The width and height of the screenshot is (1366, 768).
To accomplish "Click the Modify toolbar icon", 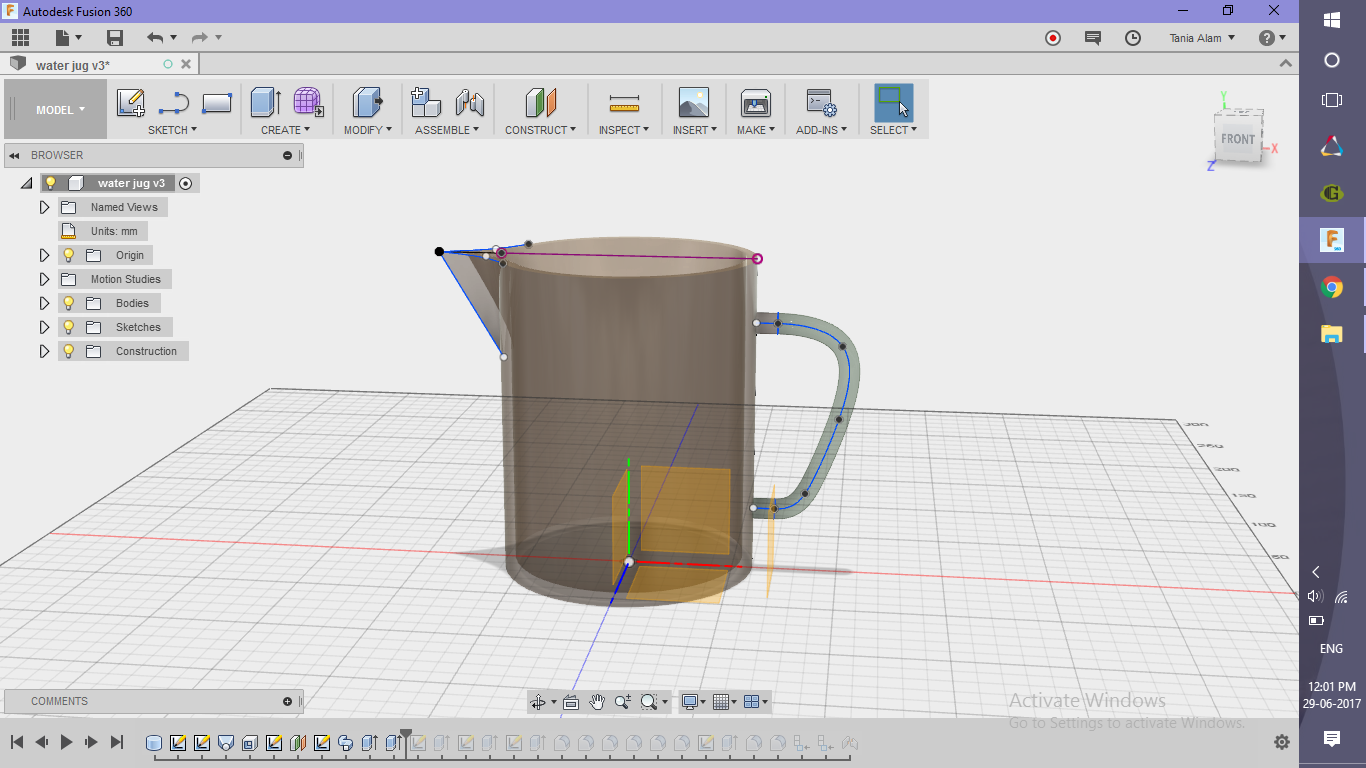I will pyautogui.click(x=366, y=102).
